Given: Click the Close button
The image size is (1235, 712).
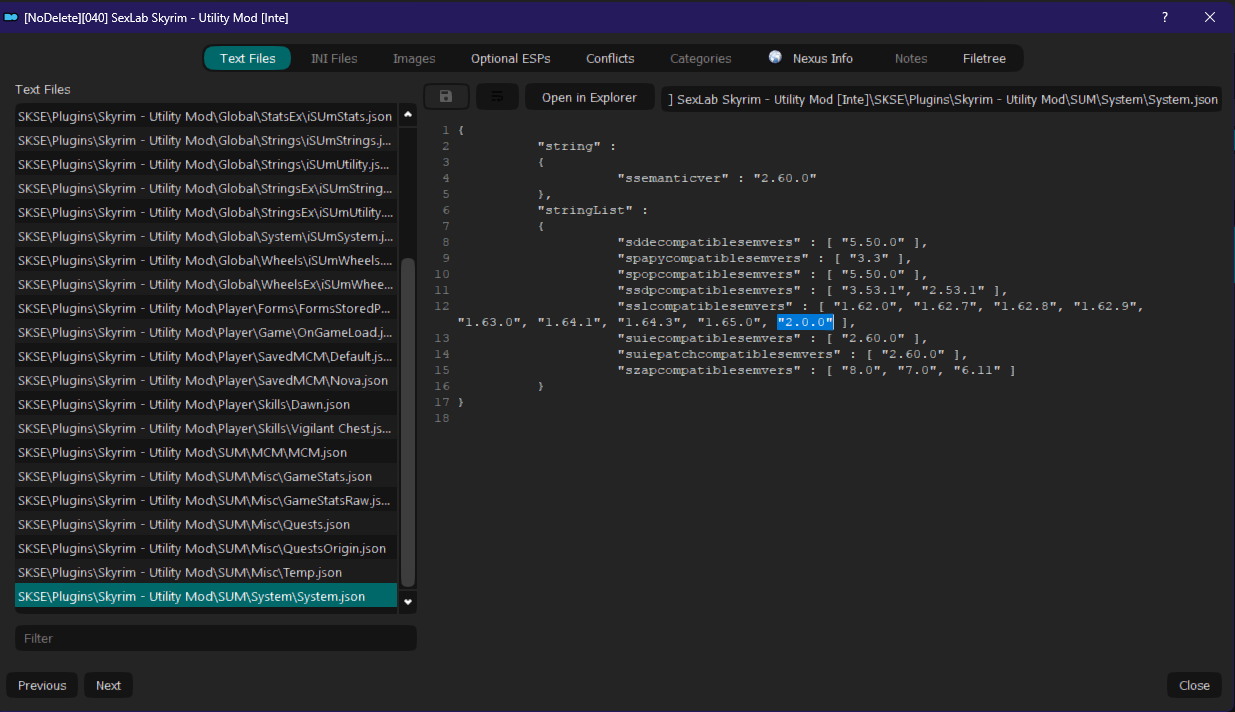Looking at the screenshot, I should coord(1194,685).
